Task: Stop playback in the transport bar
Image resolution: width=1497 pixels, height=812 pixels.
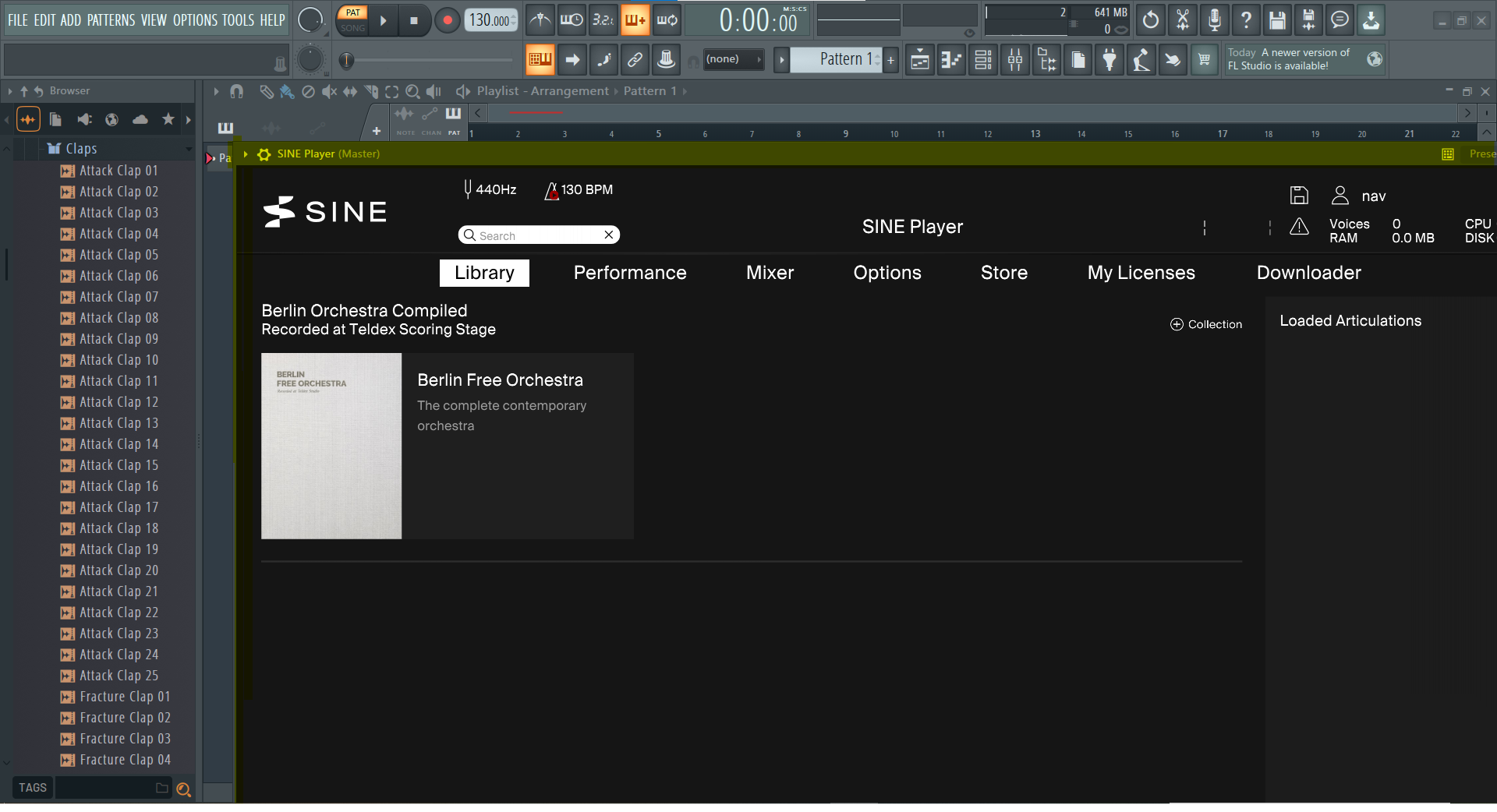Action: (x=414, y=21)
